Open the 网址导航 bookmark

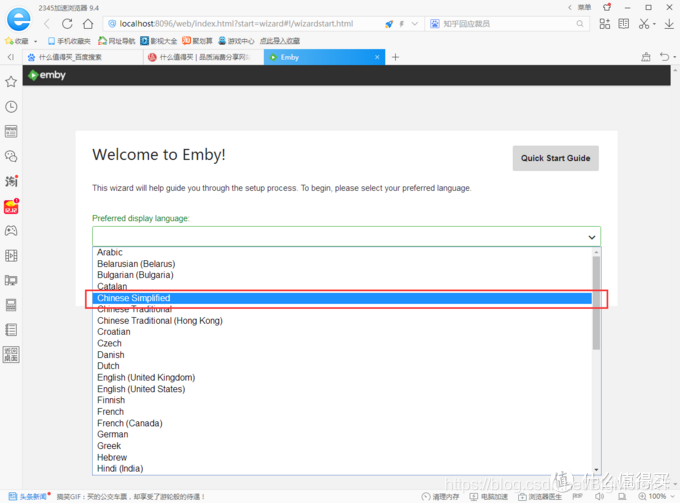(x=117, y=41)
